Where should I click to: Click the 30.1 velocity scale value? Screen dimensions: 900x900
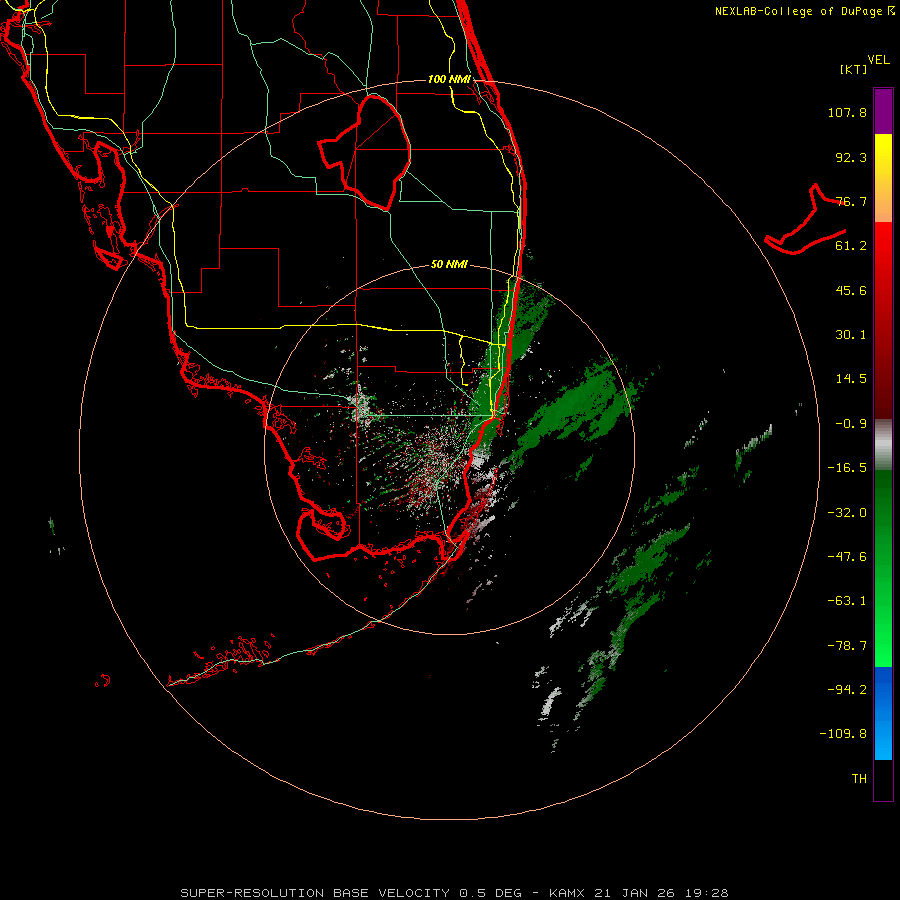click(x=851, y=335)
